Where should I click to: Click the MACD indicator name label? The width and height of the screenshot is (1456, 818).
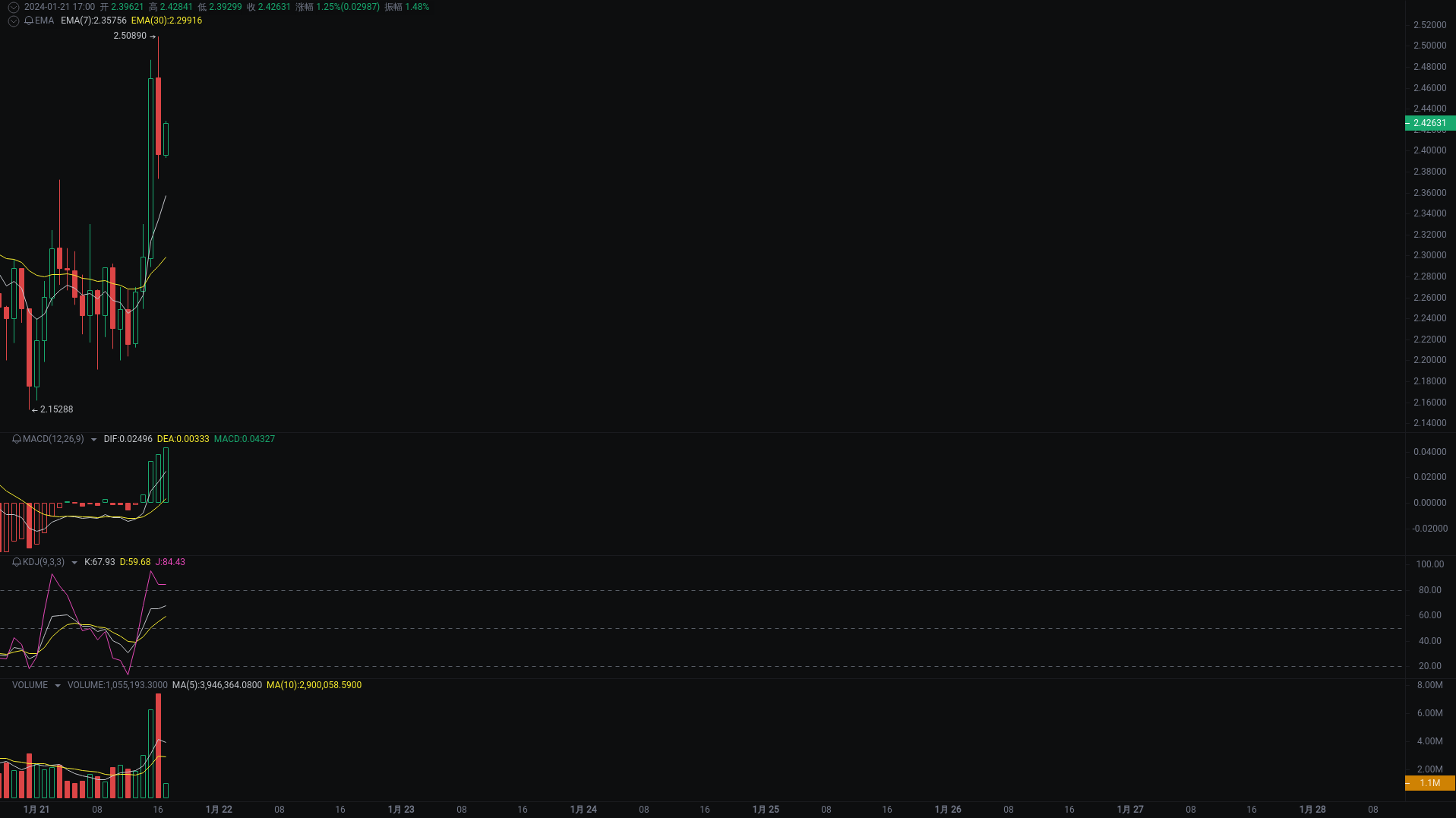53,439
